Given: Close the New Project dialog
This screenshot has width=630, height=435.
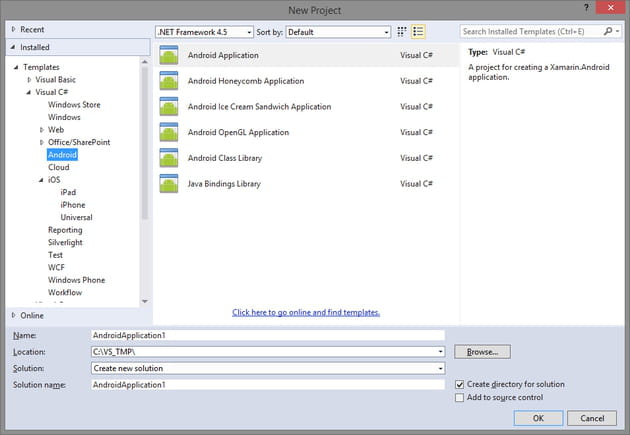Looking at the screenshot, I should tap(611, 8).
